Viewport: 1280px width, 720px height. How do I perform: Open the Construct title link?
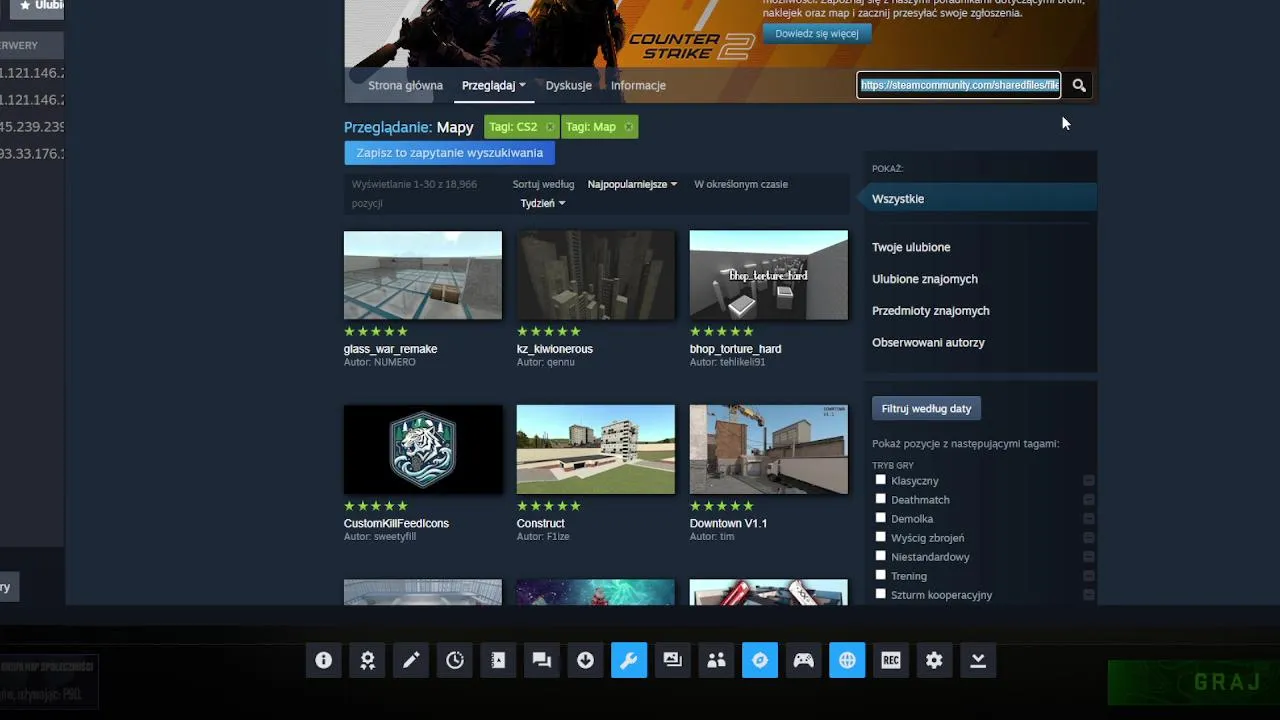(x=541, y=523)
